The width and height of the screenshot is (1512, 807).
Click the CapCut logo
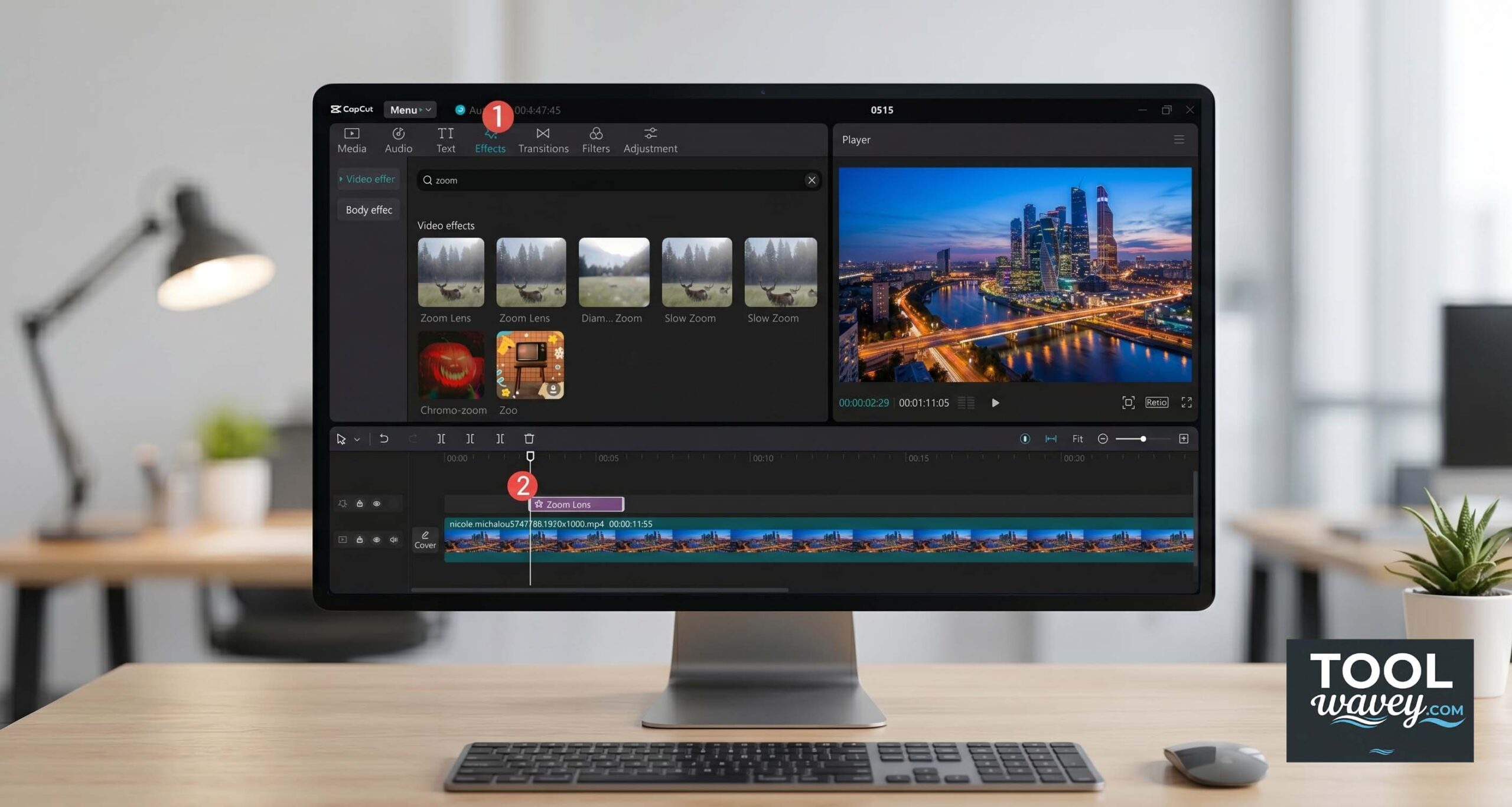pyautogui.click(x=352, y=109)
